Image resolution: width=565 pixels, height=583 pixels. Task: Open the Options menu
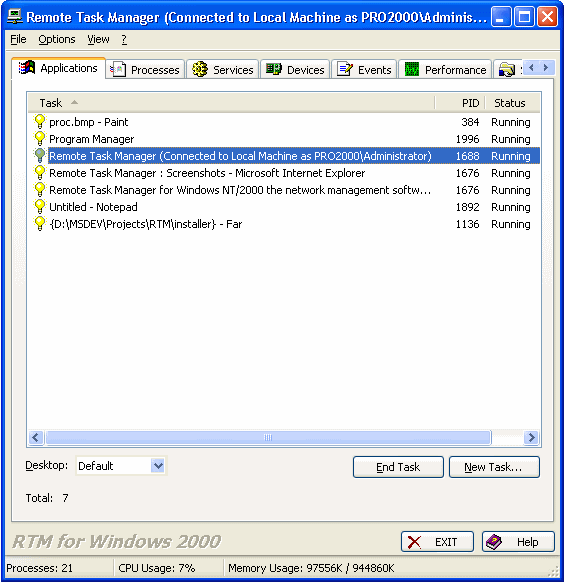pyautogui.click(x=57, y=39)
